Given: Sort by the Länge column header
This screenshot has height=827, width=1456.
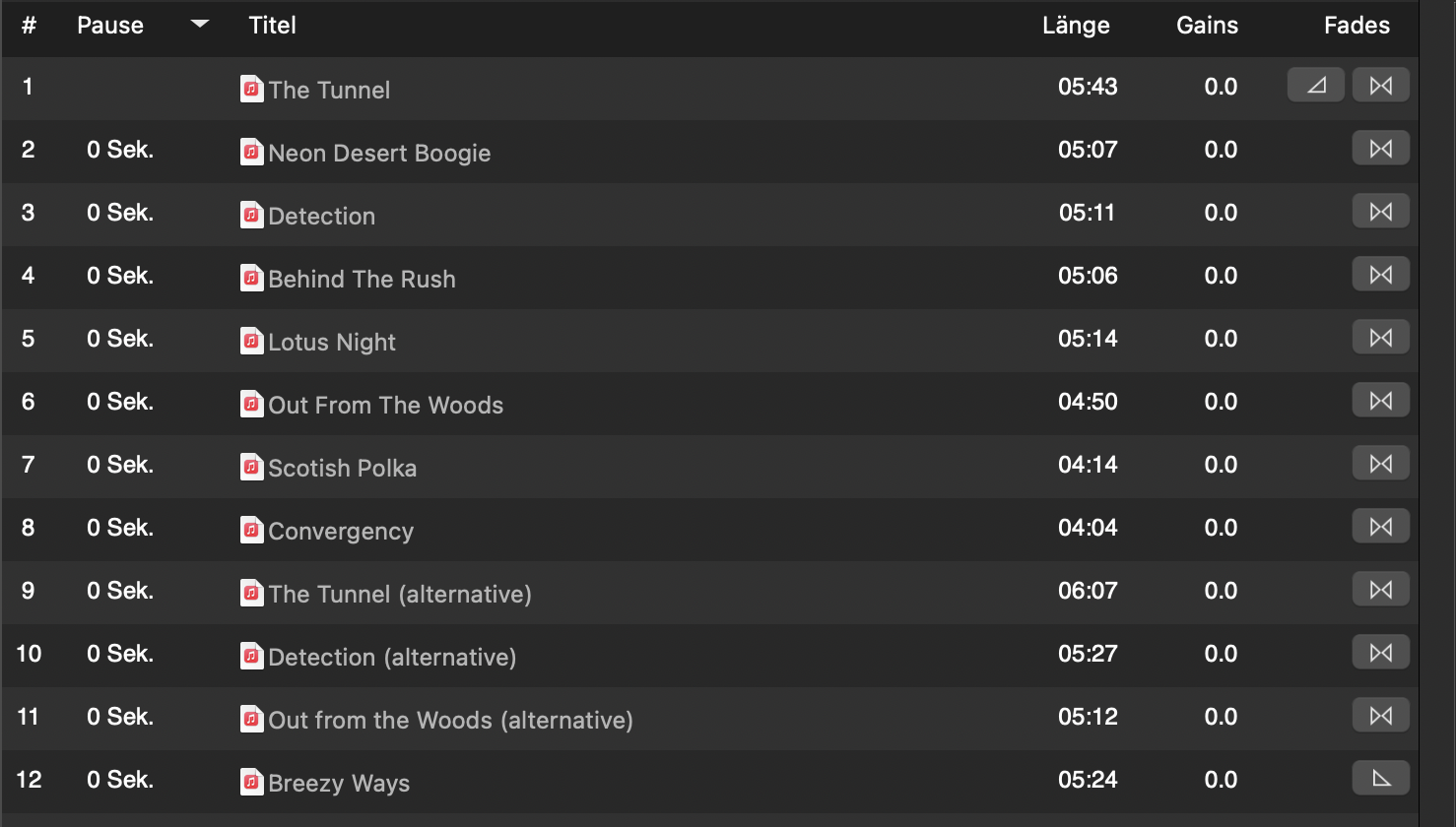Looking at the screenshot, I should coord(1076,26).
